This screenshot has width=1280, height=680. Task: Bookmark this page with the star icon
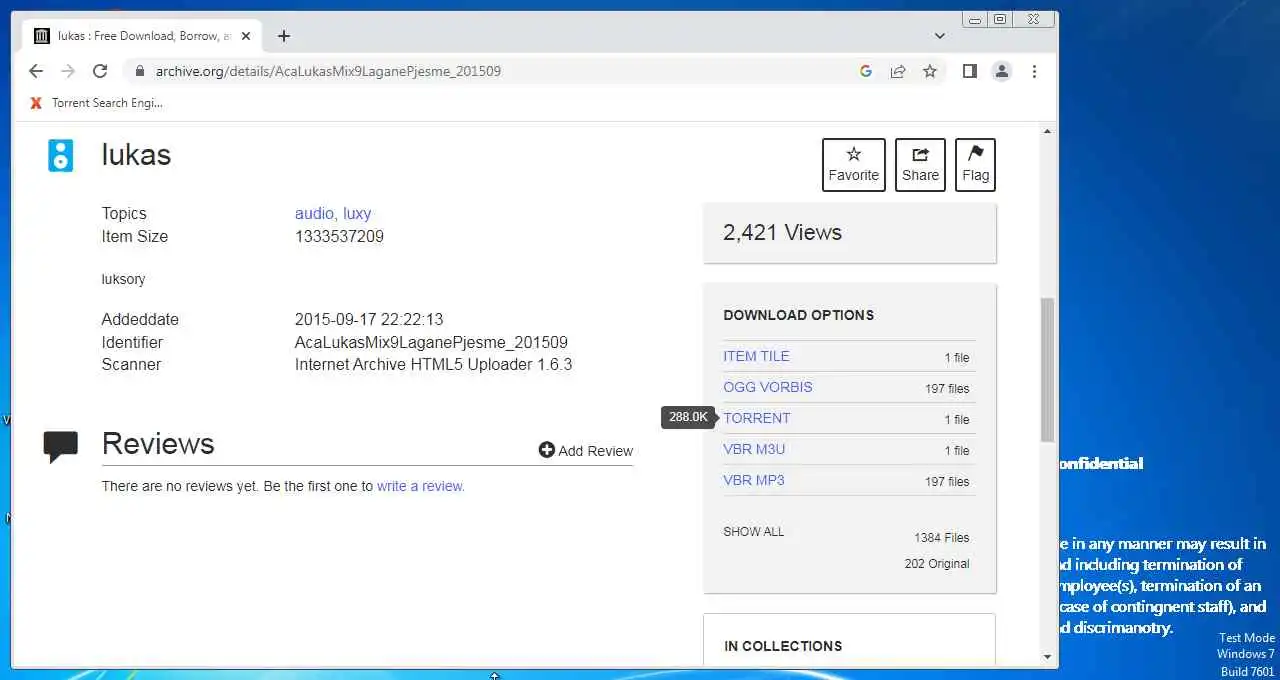coord(930,71)
